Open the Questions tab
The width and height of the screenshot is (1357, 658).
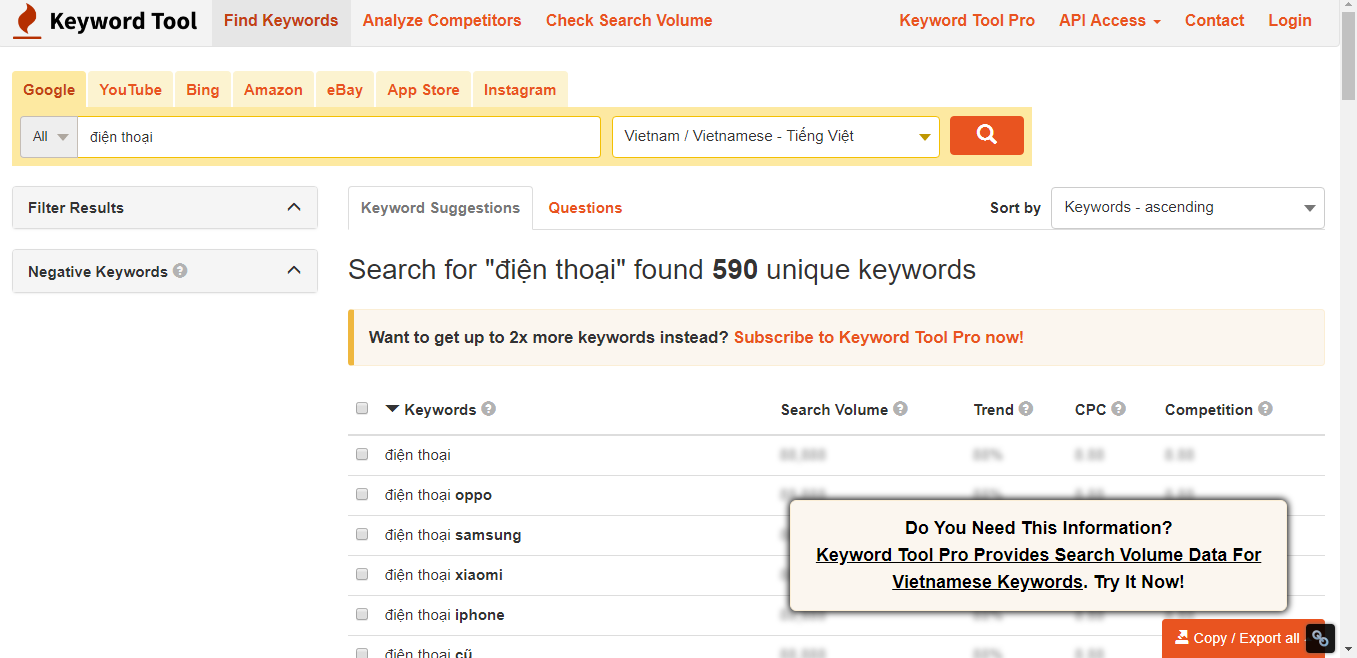point(585,208)
